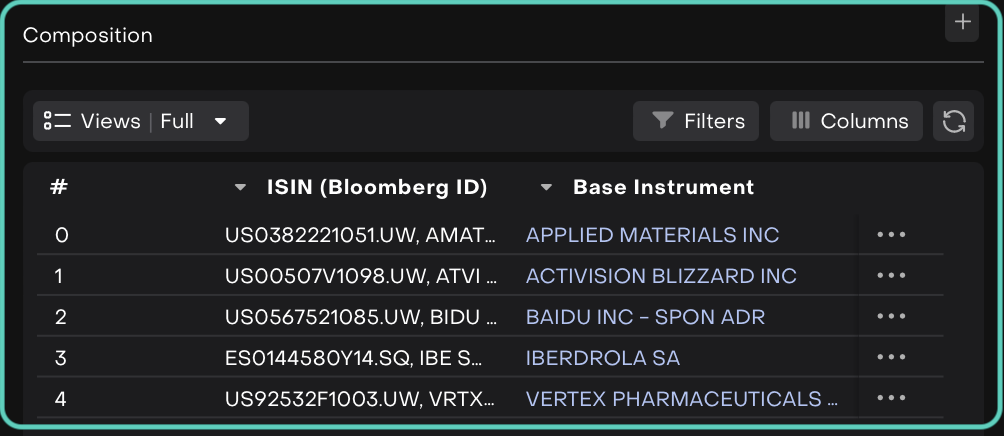This screenshot has width=1004, height=436.
Task: Open three-dot menu for Applied Materials row
Action: [x=890, y=235]
